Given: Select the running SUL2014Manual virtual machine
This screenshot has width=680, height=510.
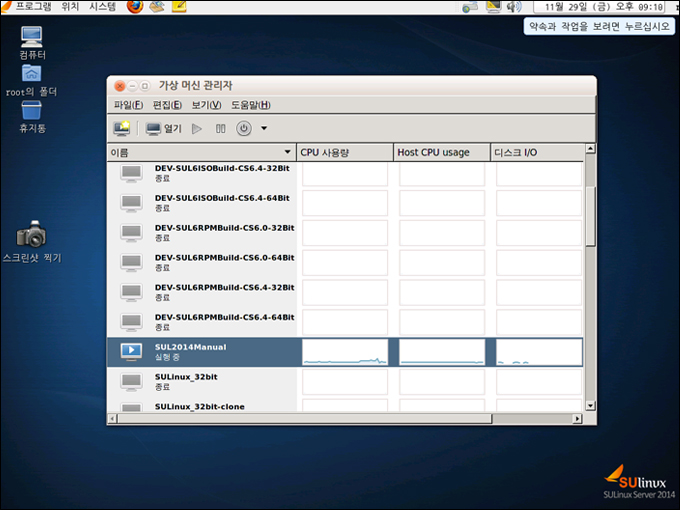Looking at the screenshot, I should coord(200,352).
